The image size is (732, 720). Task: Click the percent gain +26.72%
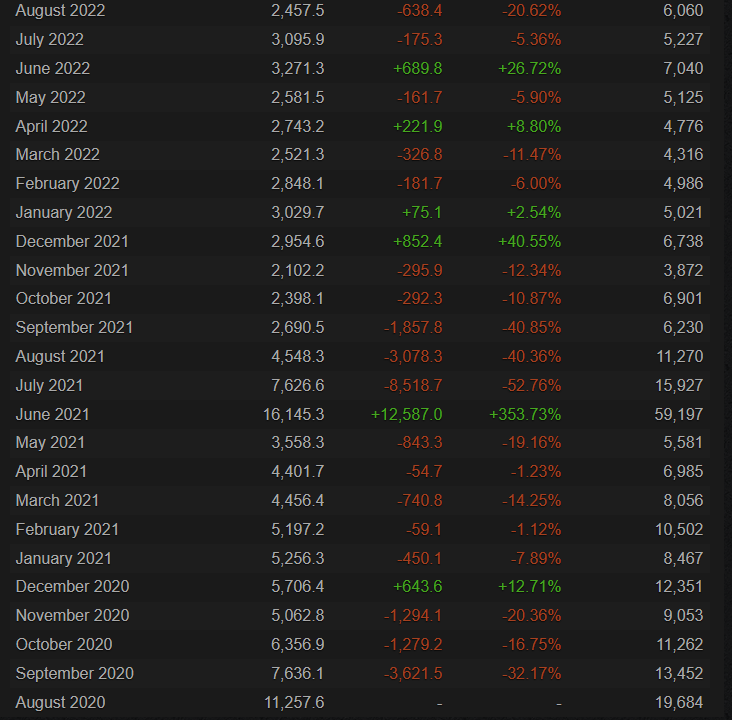click(530, 68)
